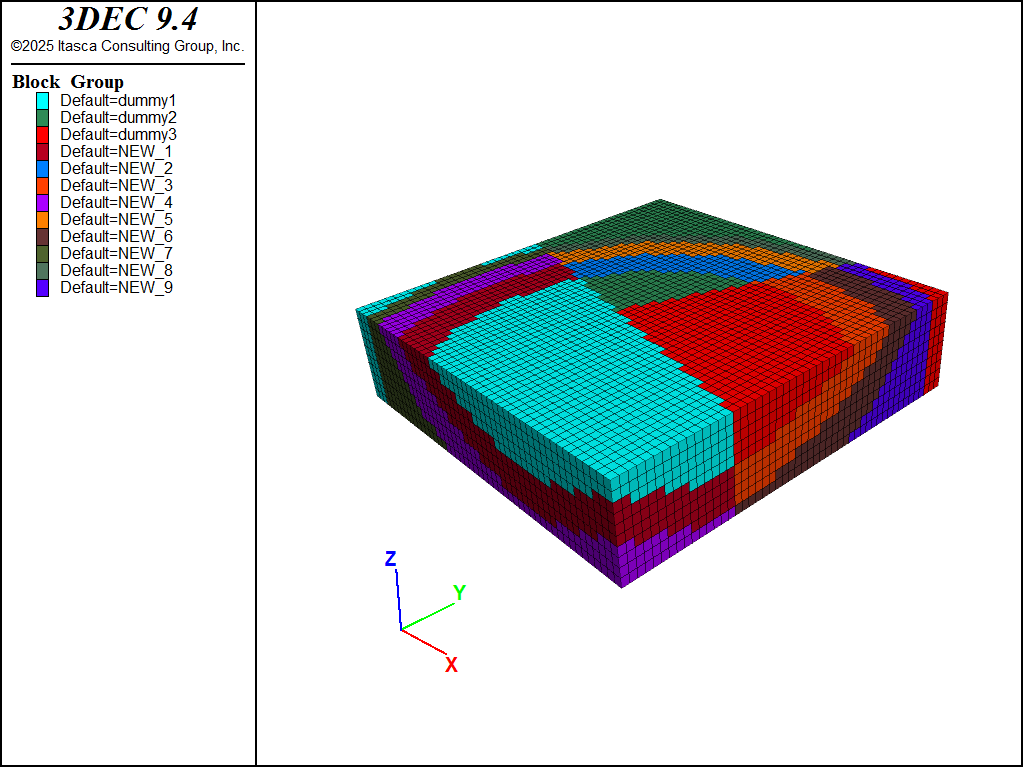Click the cyan swatch for Default=dummy1
The height and width of the screenshot is (768, 1024).
click(x=43, y=101)
